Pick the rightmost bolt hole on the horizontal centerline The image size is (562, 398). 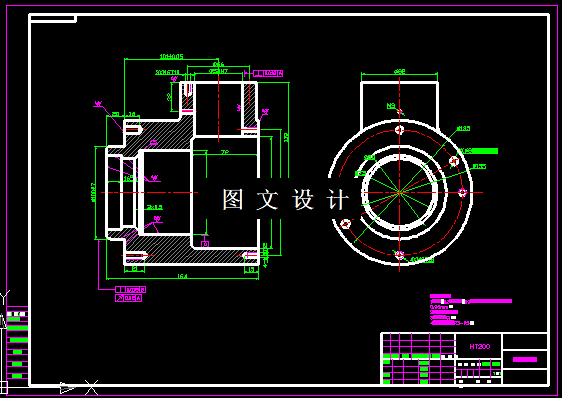coord(462,193)
